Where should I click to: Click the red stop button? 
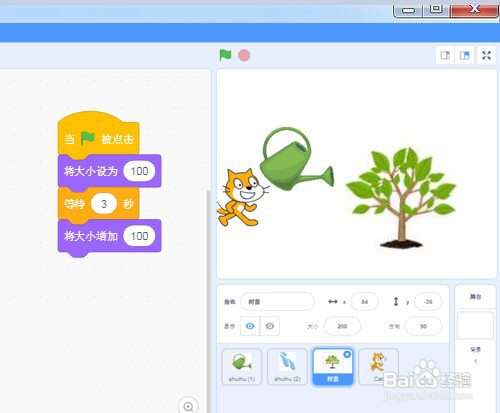pos(244,55)
